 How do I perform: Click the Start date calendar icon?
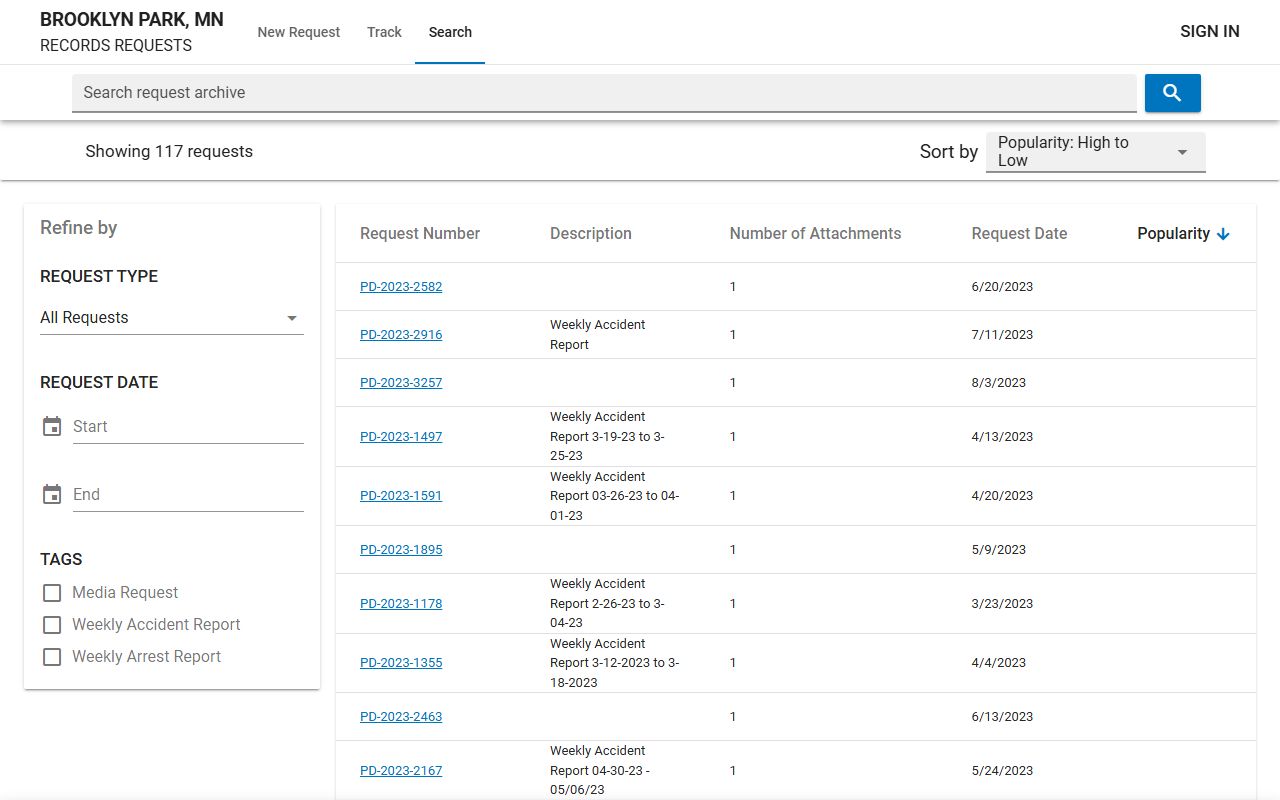point(52,427)
